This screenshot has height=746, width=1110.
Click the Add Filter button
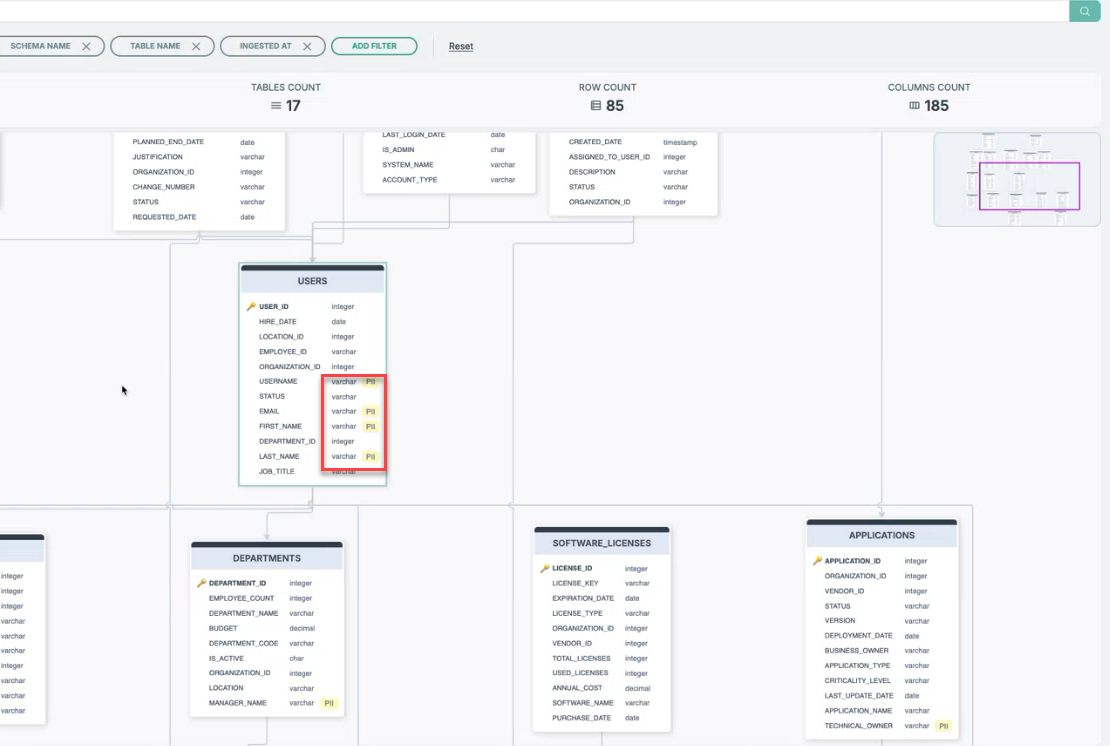click(x=374, y=46)
